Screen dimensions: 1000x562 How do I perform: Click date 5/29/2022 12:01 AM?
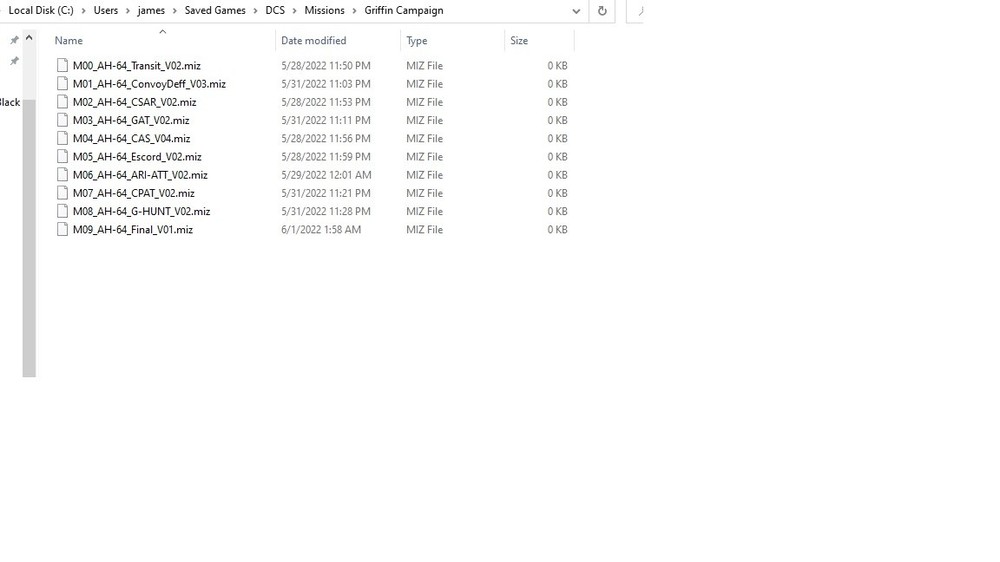pyautogui.click(x=326, y=174)
